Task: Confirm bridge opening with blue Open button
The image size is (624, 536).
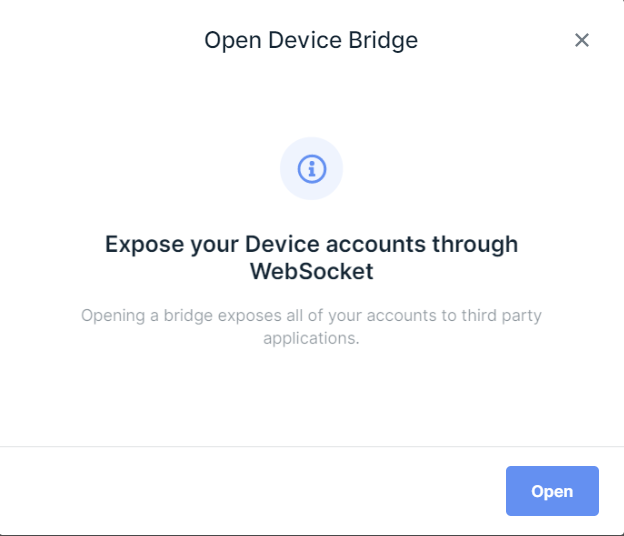Action: [552, 491]
